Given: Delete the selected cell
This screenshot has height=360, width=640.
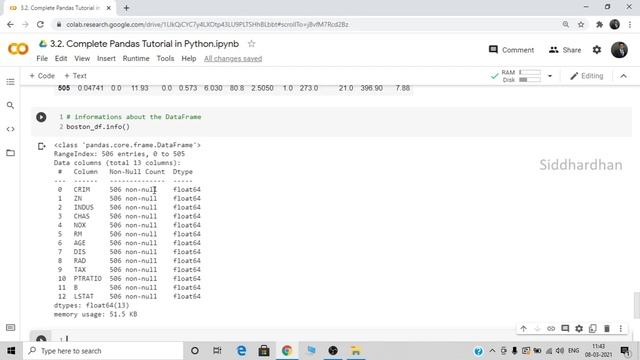Looking at the screenshot, I should tap(607, 328).
